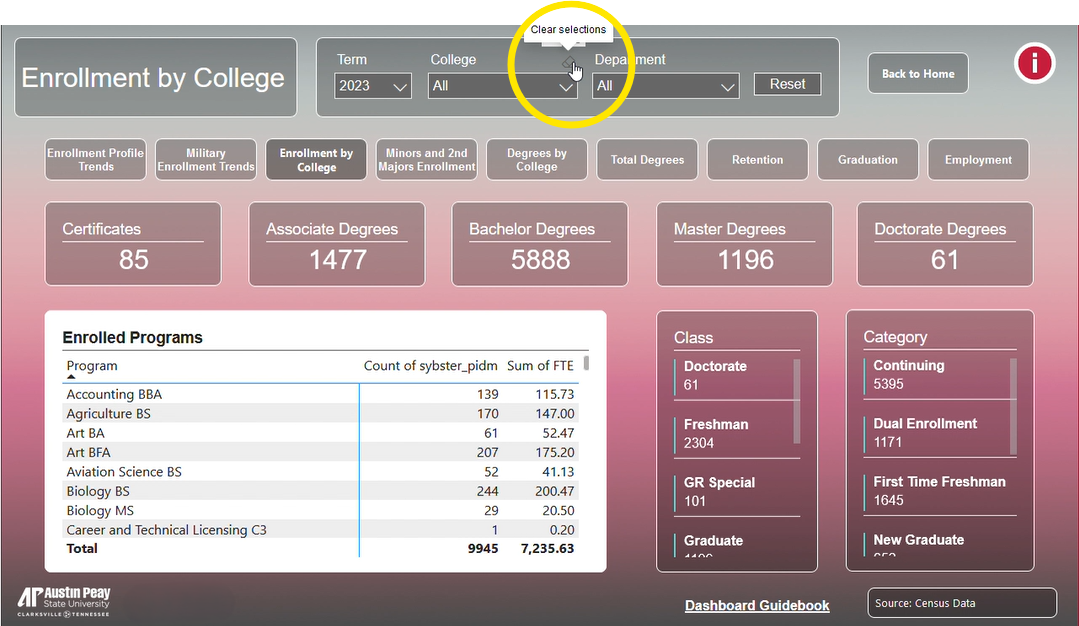The height and width of the screenshot is (626, 1079).
Task: Open the Retention tab
Action: (757, 160)
